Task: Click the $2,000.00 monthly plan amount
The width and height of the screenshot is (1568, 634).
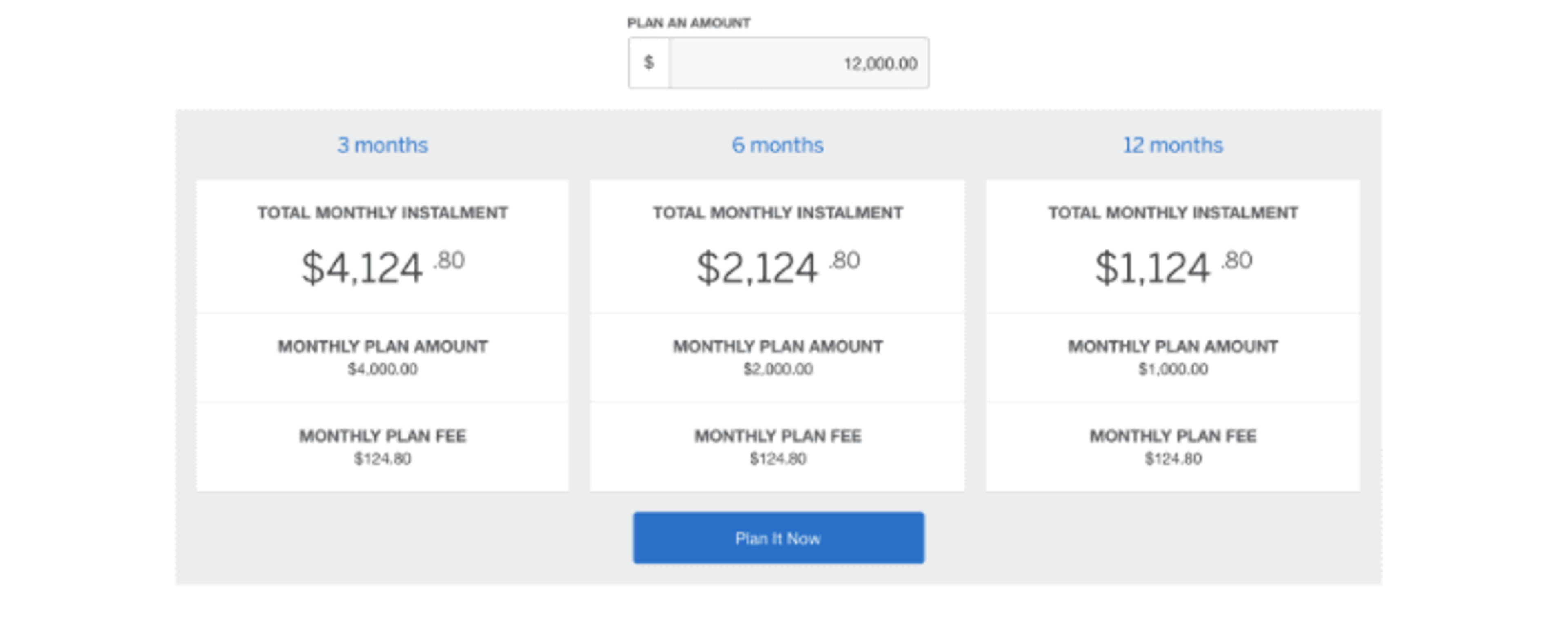Action: (x=777, y=369)
